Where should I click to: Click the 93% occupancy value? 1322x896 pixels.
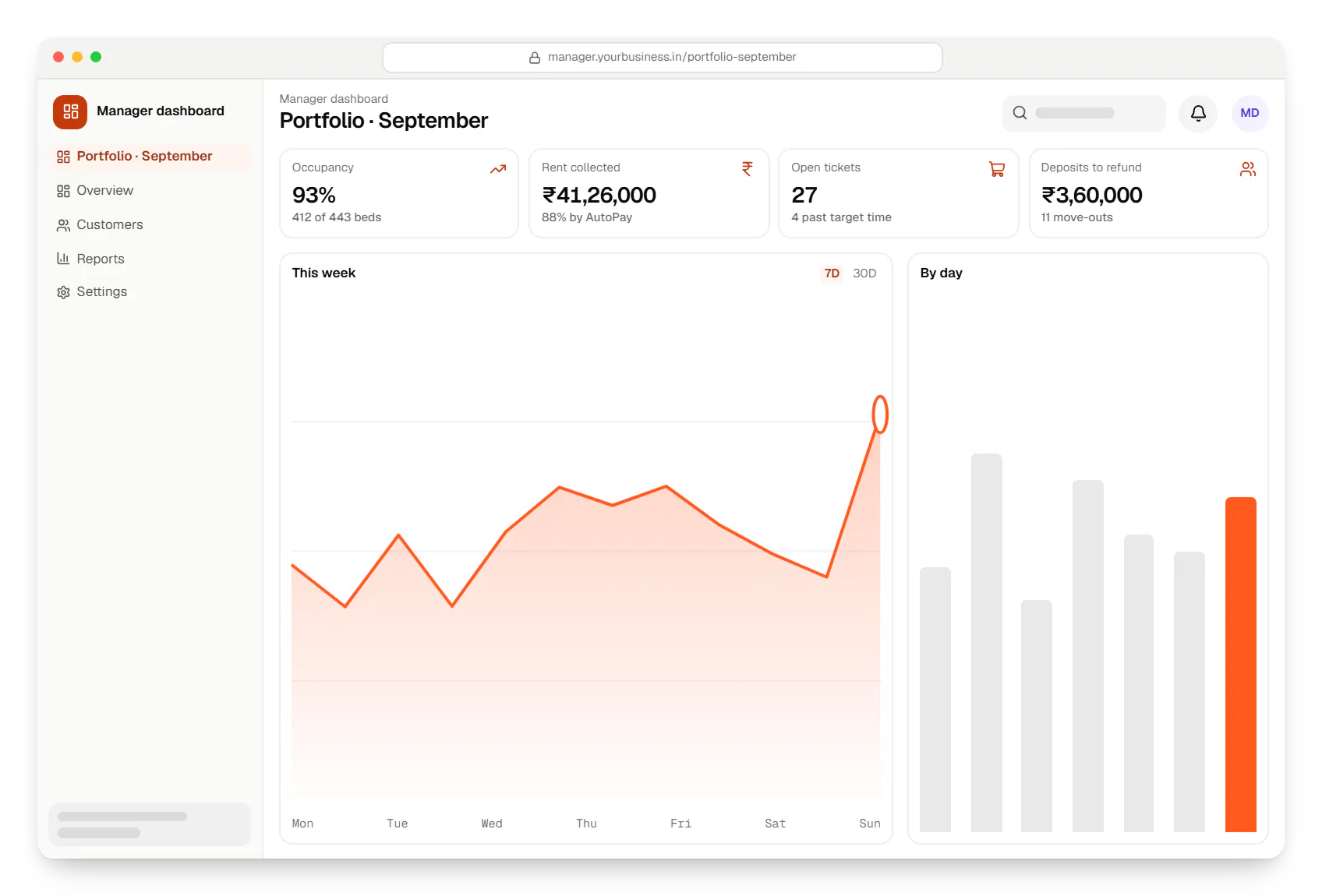point(314,195)
